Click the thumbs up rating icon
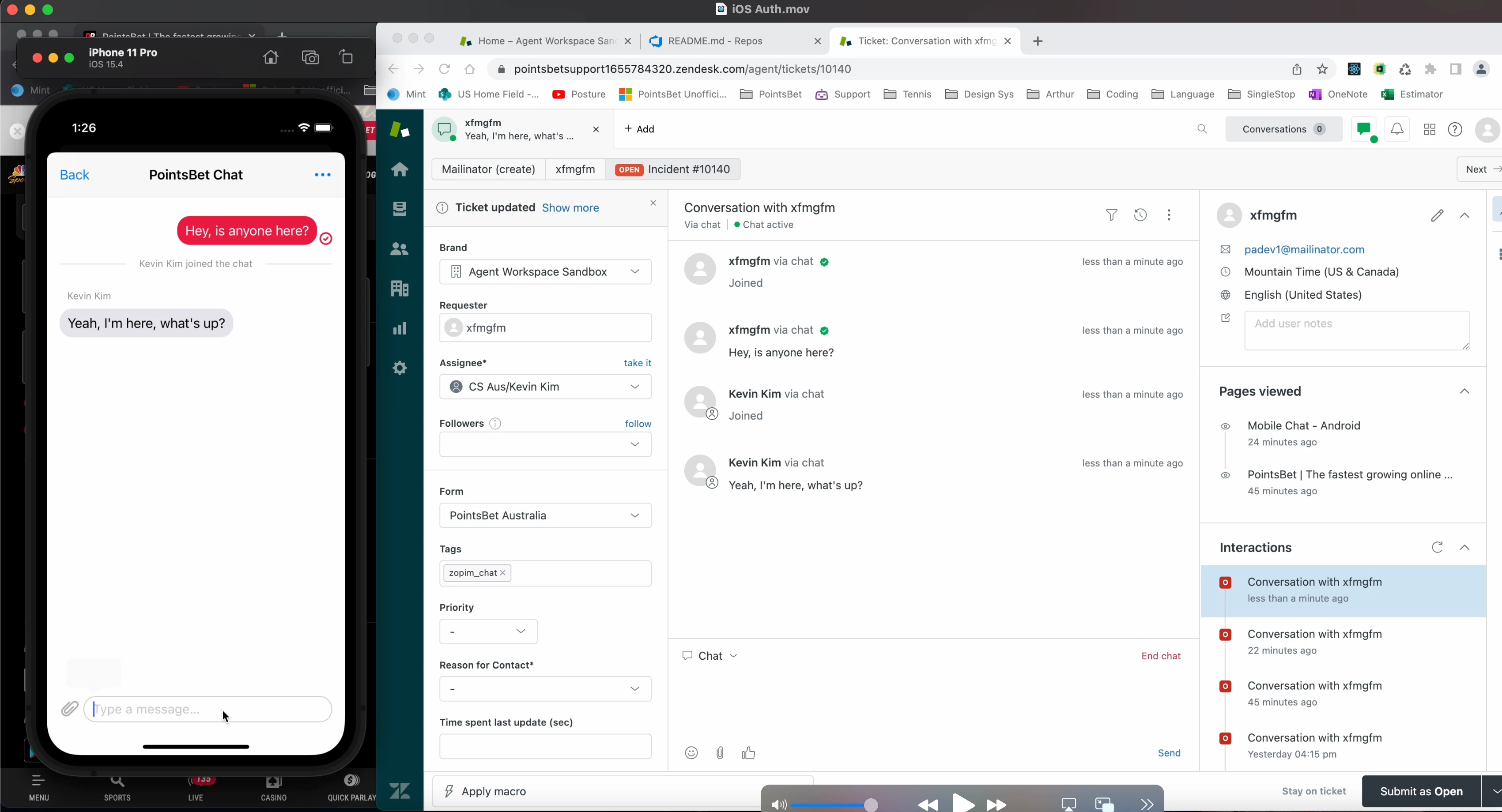The height and width of the screenshot is (812, 1502). (x=749, y=752)
